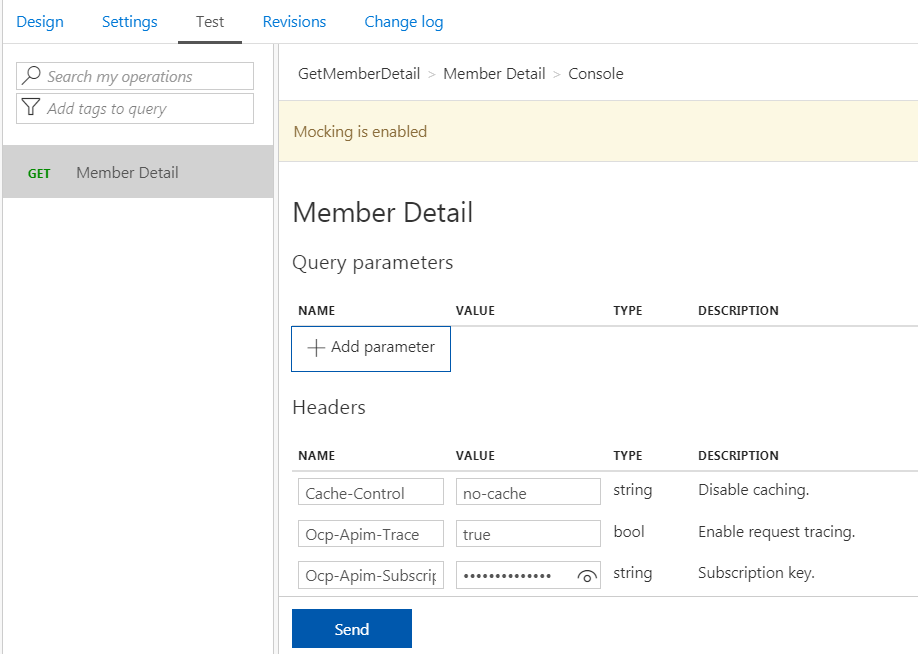Click the Mocking is enabled banner
918x654 pixels.
click(598, 131)
